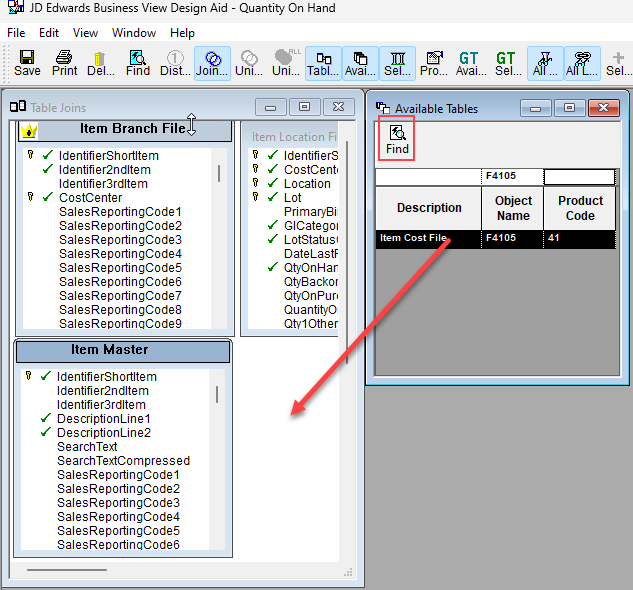The image size is (633, 590).
Task: Uncheck Lot in Item Location File
Action: 273,197
